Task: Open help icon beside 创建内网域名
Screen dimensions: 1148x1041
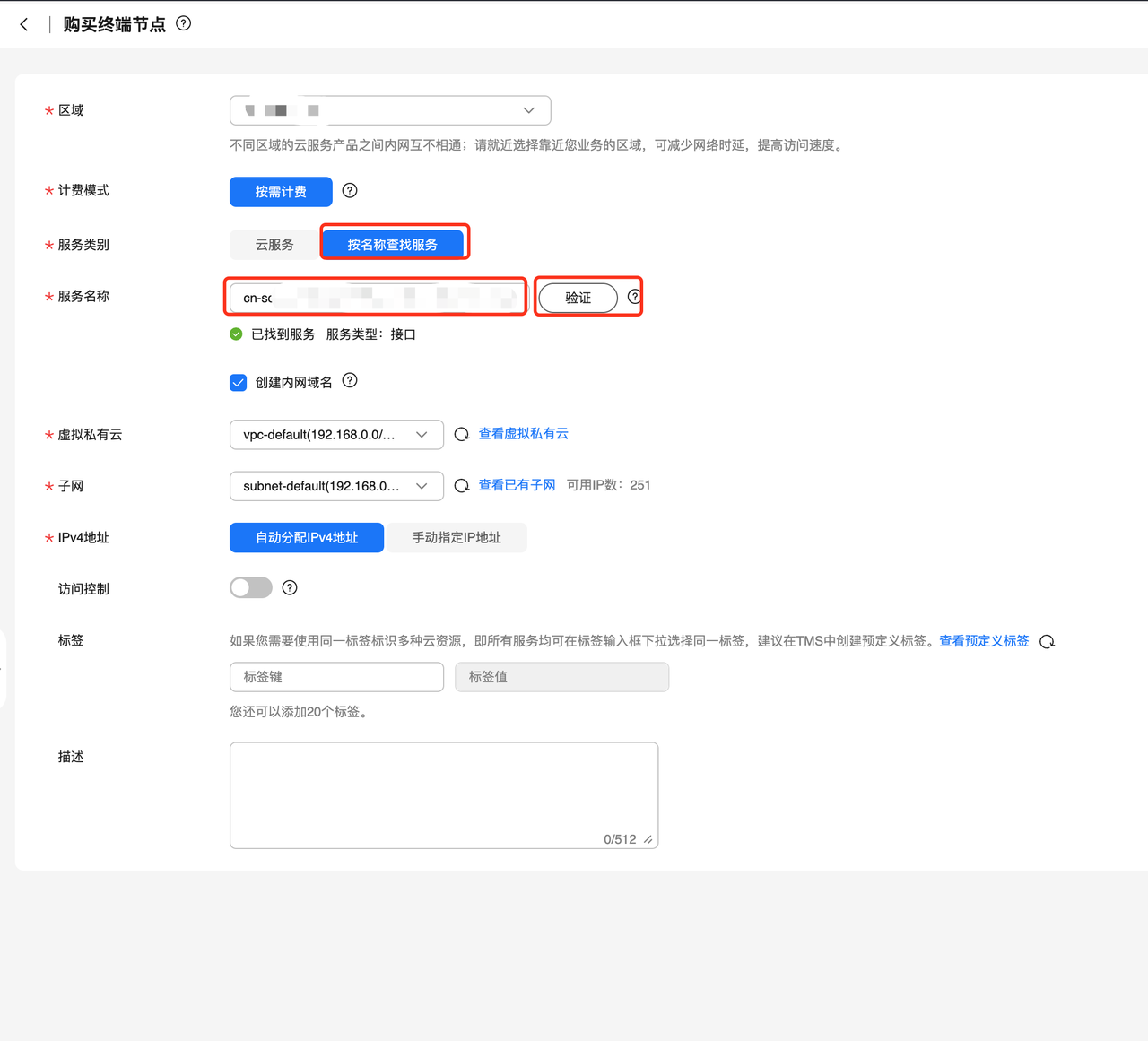Action: [350, 380]
